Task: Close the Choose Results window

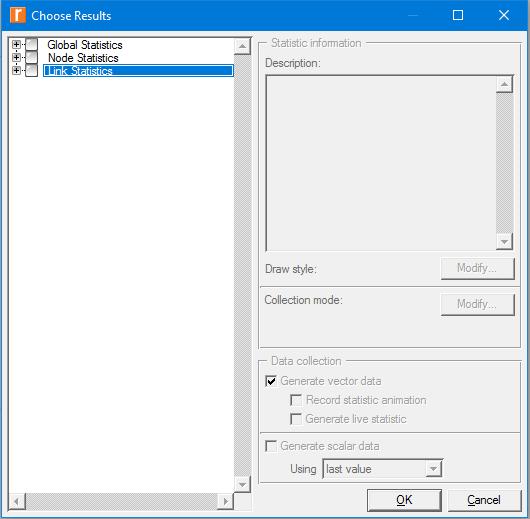Action: (x=504, y=15)
